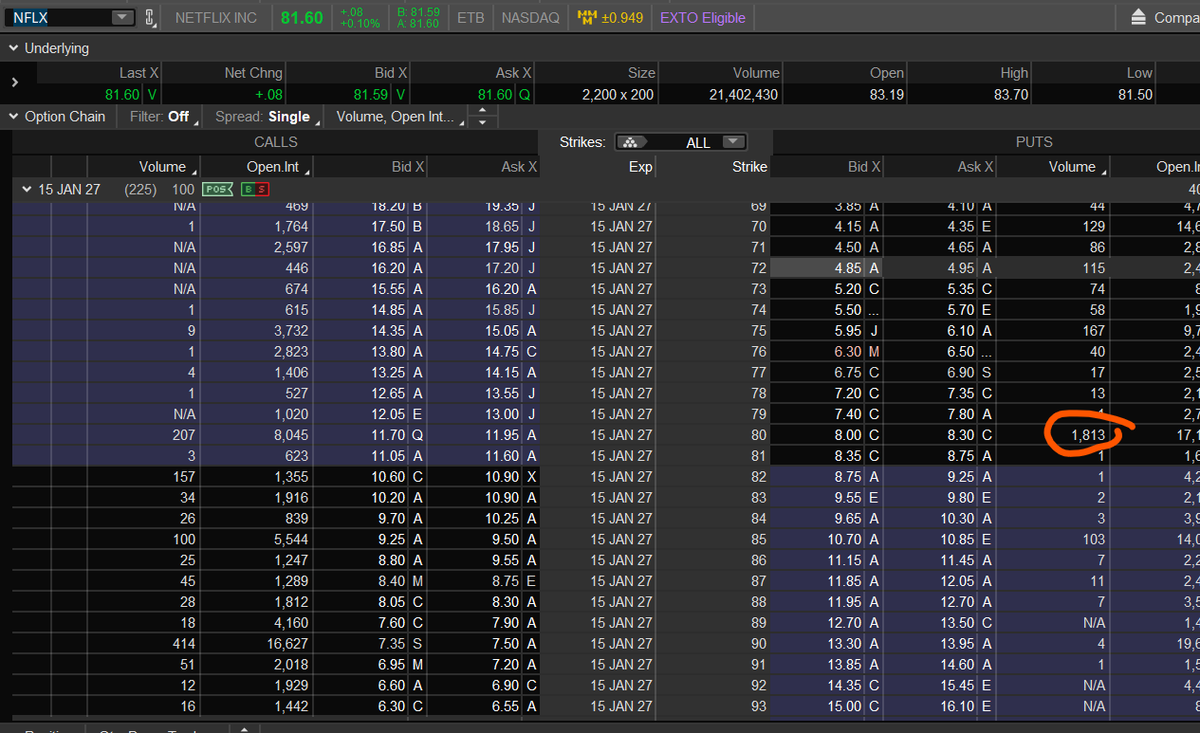Click the EXTO Eligible label
The height and width of the screenshot is (733, 1200).
pos(702,18)
